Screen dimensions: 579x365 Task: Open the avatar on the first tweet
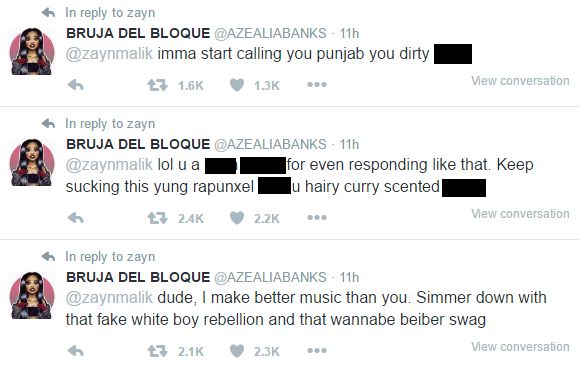tap(32, 51)
